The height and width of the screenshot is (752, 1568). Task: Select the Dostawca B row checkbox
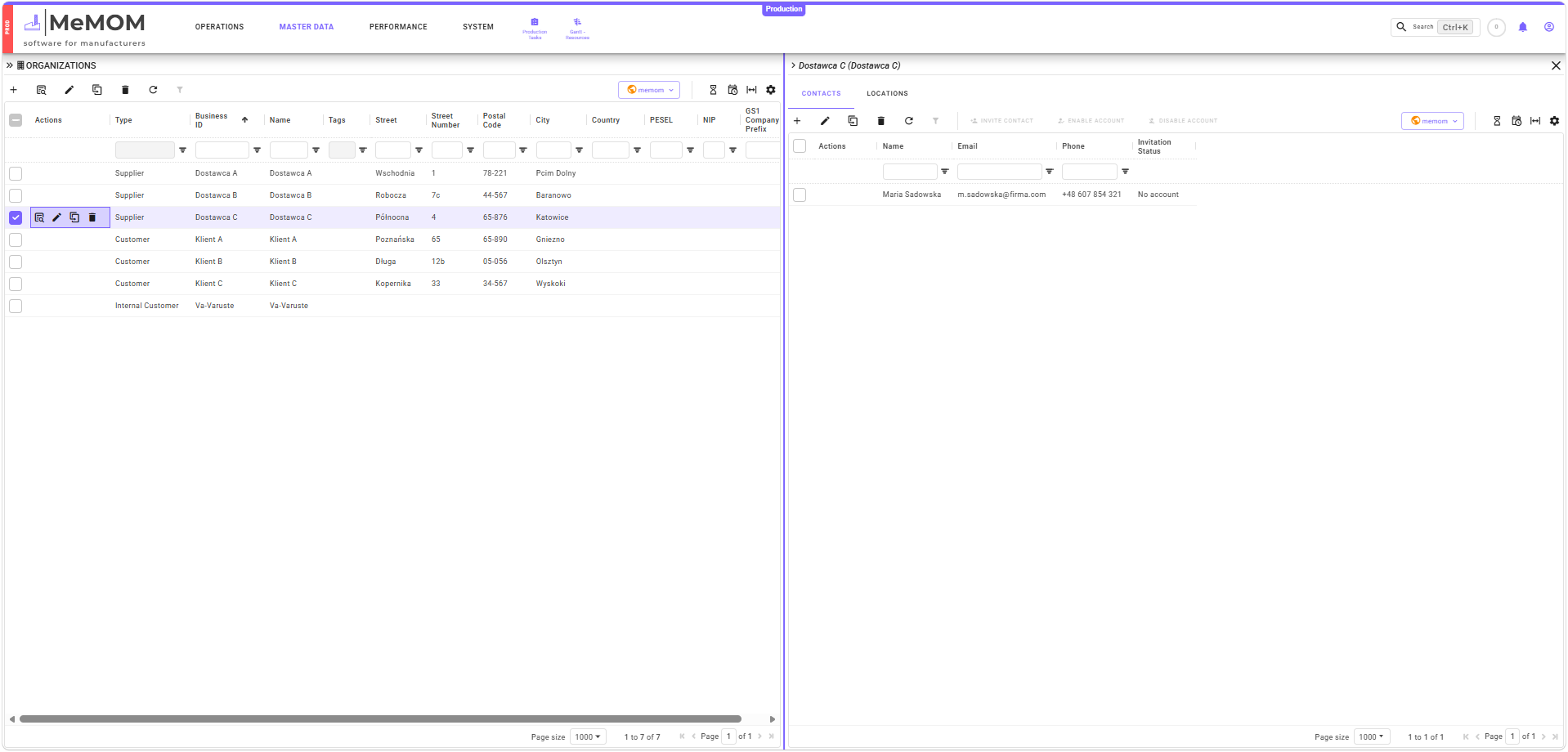(16, 195)
